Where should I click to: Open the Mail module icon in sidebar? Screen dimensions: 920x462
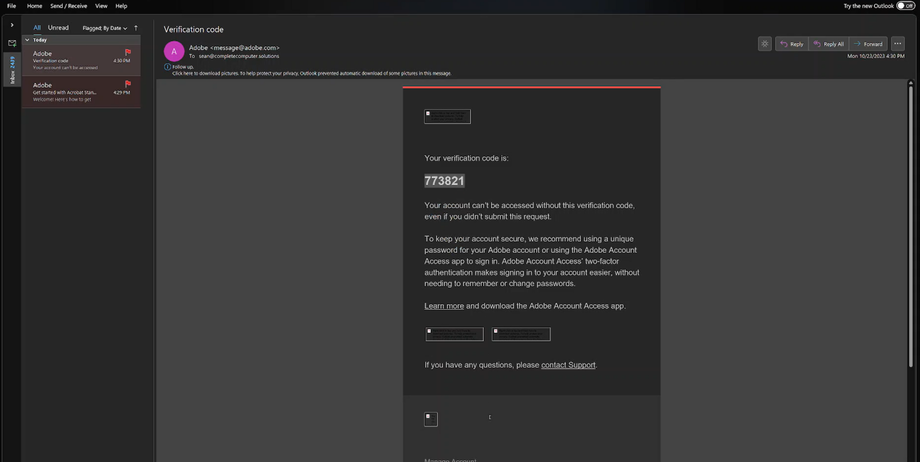pos(12,43)
